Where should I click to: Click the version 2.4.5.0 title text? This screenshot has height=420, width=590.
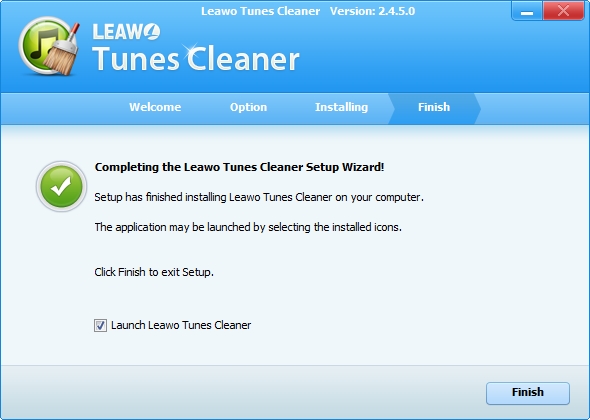(x=373, y=11)
